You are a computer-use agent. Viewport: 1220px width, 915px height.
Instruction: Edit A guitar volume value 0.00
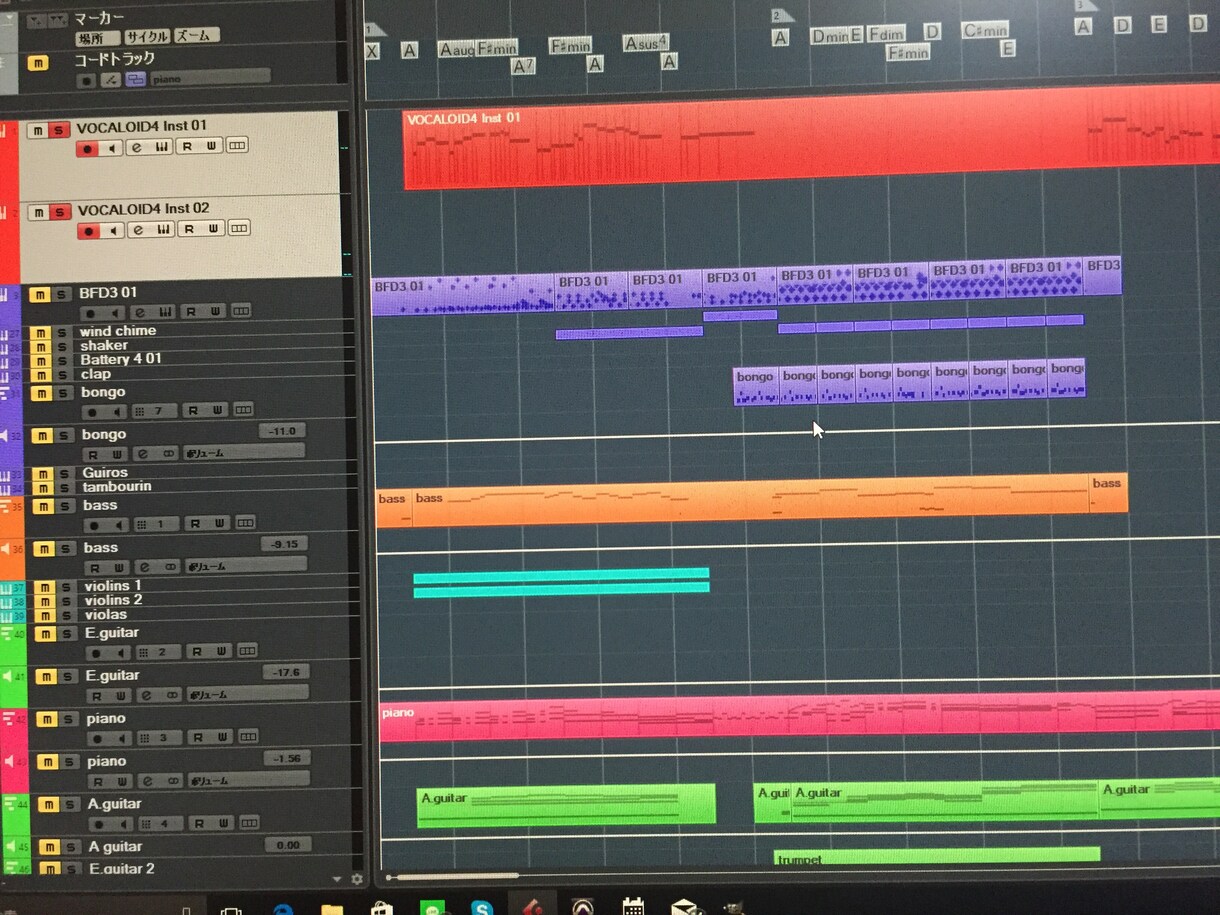pyautogui.click(x=288, y=845)
